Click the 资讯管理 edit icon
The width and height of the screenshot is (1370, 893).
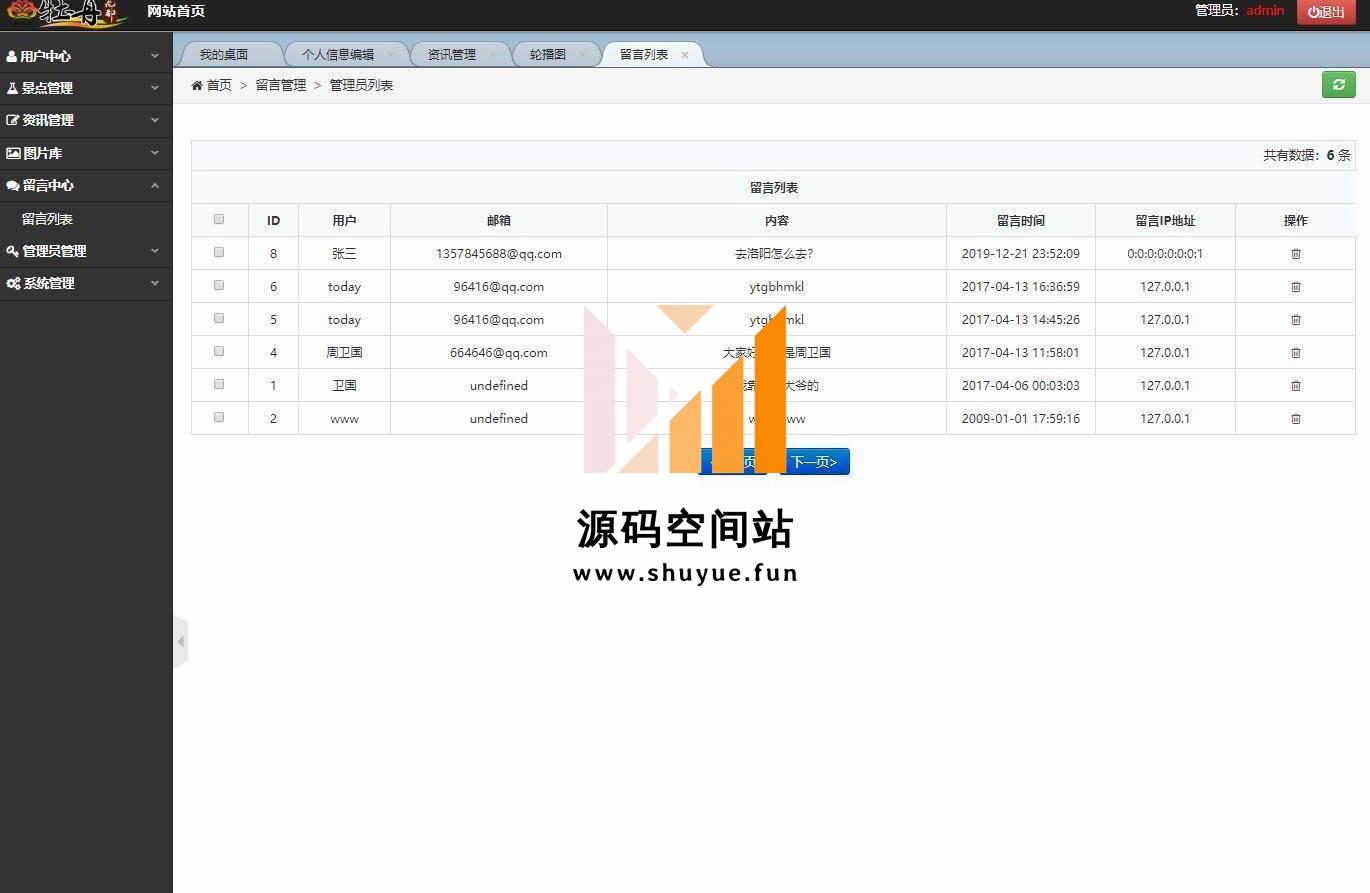(12, 120)
